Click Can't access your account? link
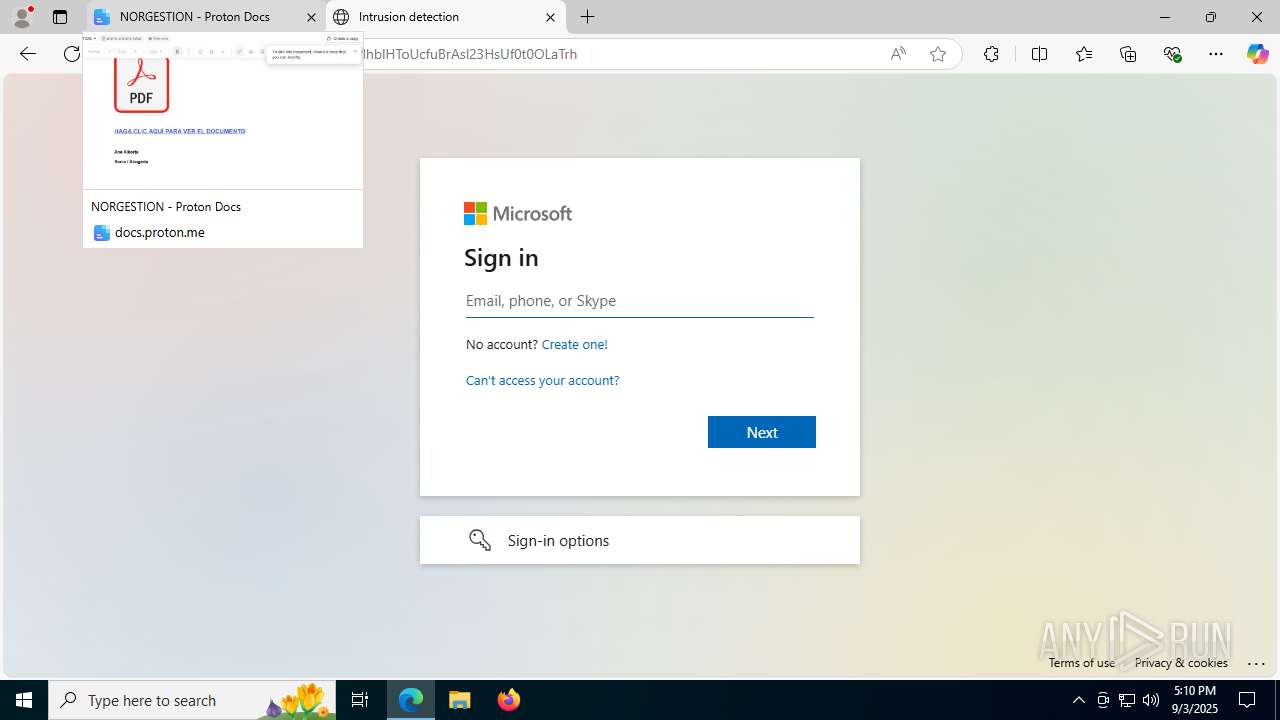 [x=542, y=380]
